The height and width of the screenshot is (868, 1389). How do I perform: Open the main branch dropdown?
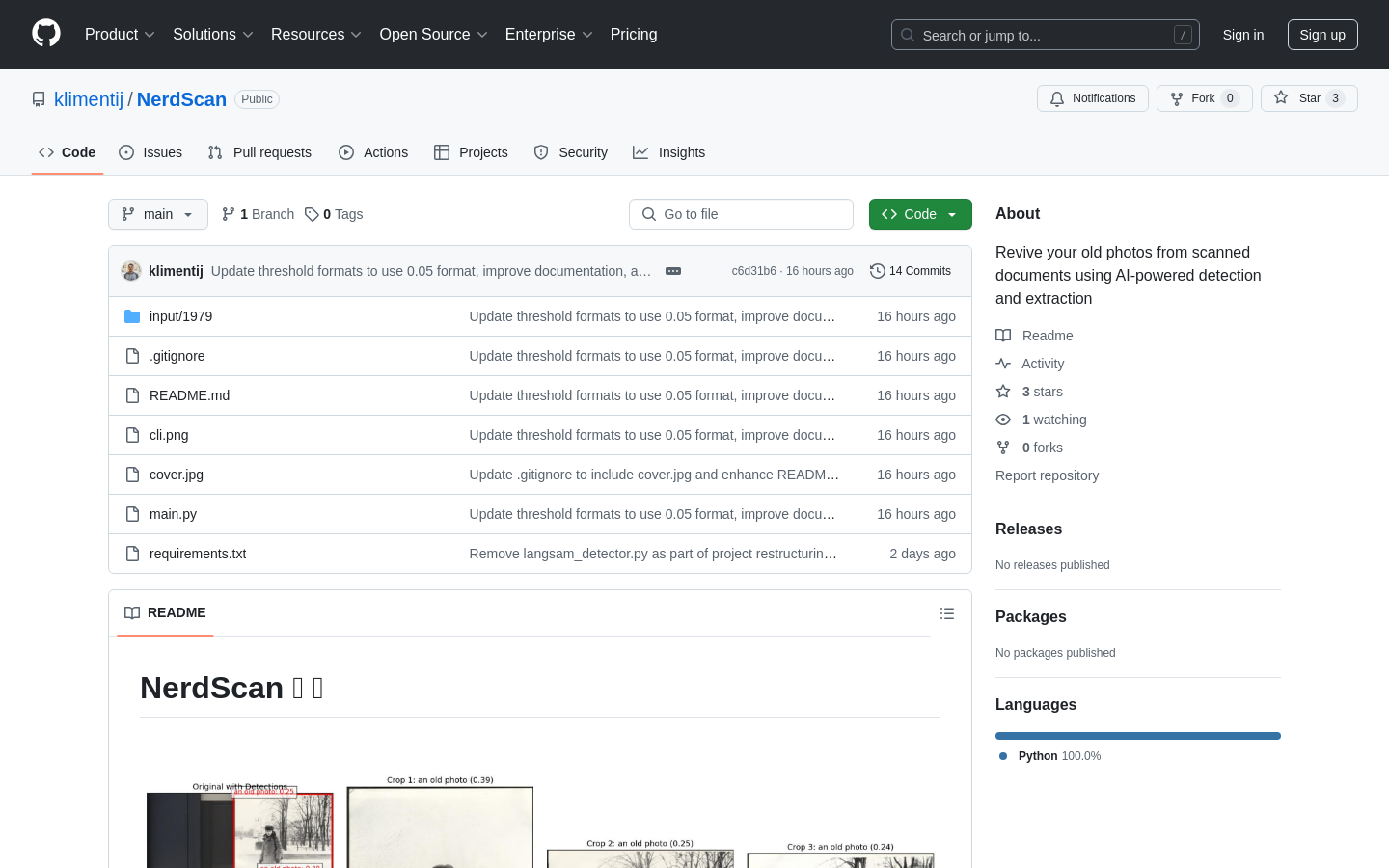tap(158, 214)
